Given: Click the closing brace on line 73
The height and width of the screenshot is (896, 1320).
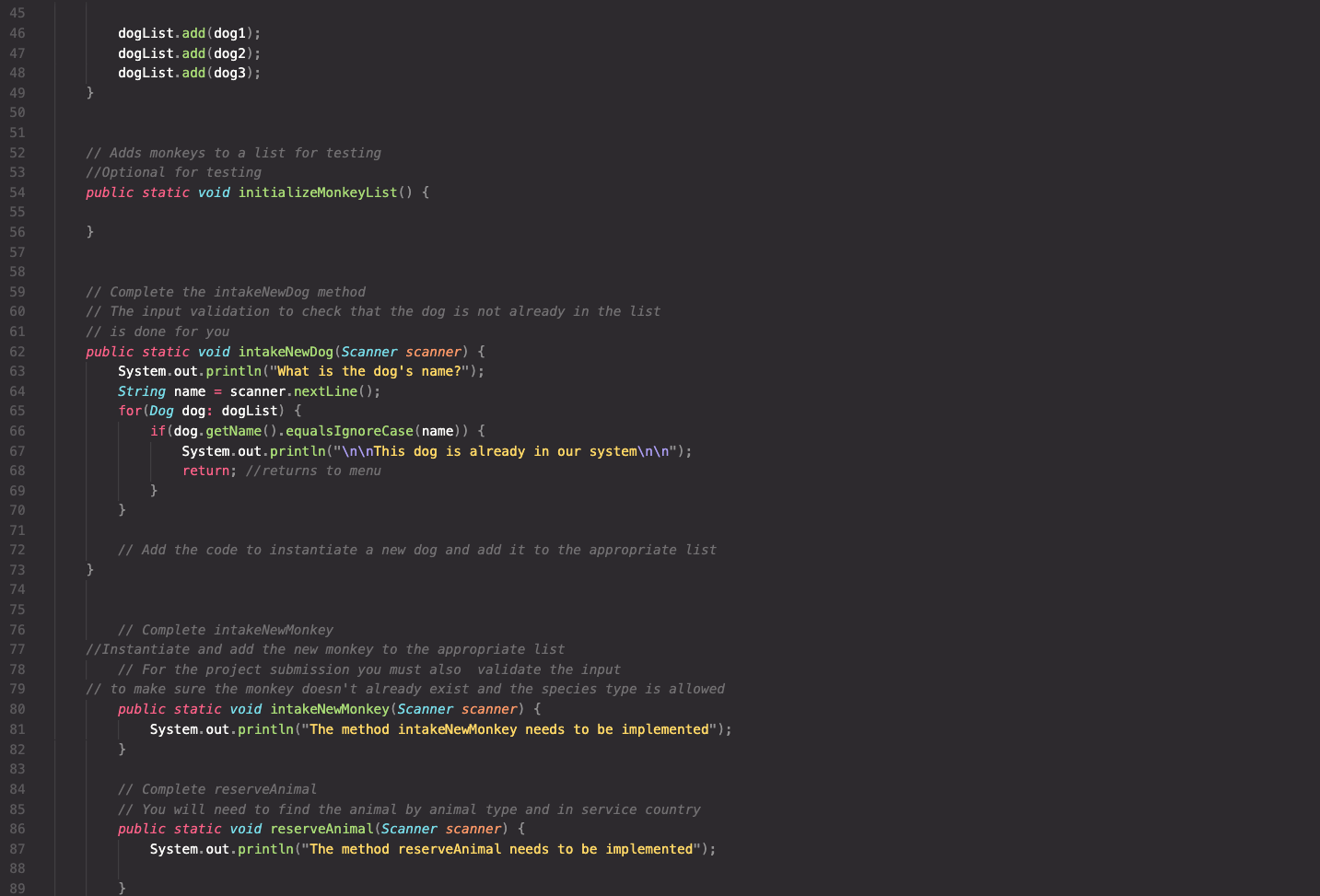Looking at the screenshot, I should pyautogui.click(x=88, y=568).
